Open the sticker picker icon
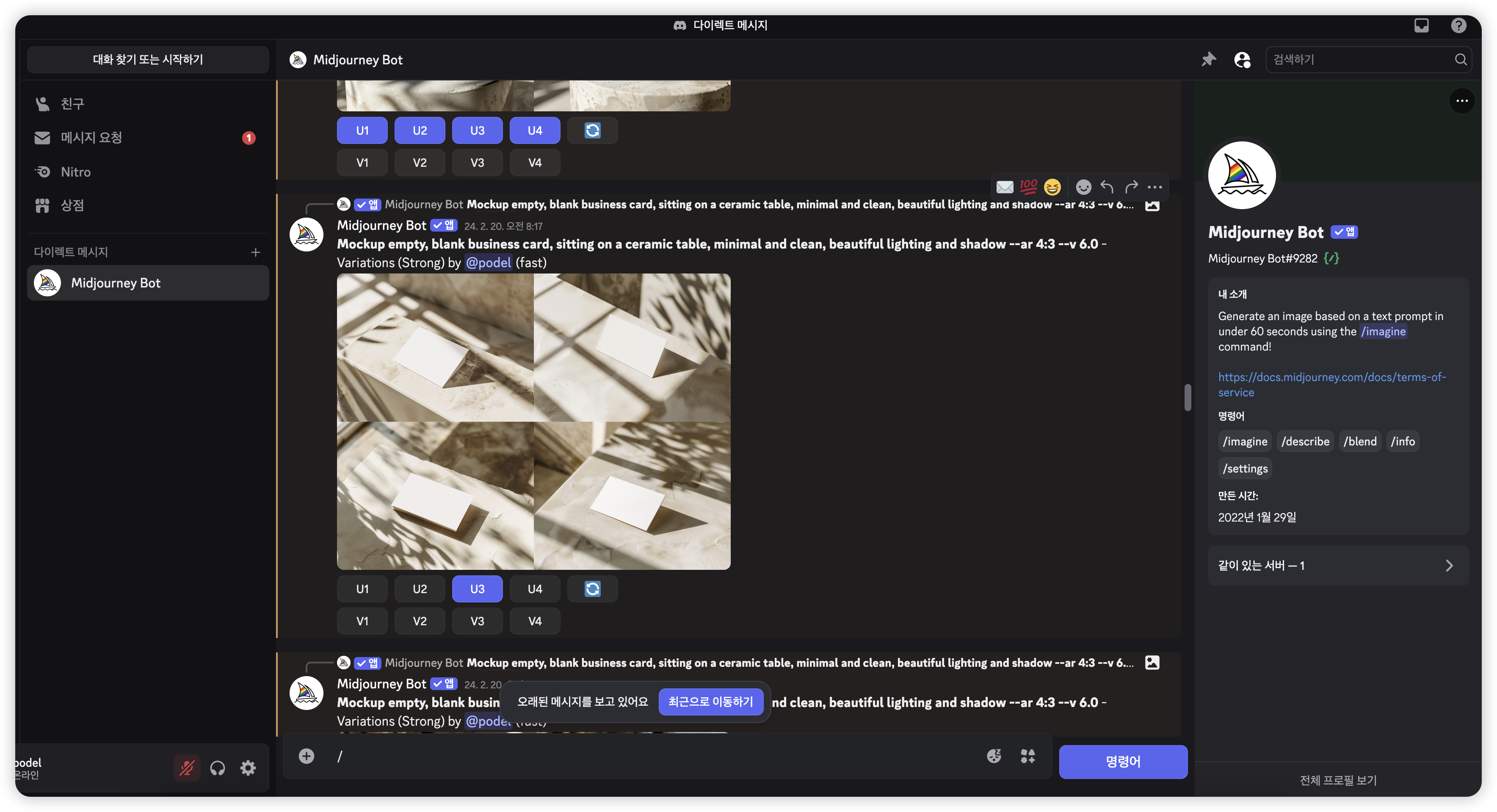The height and width of the screenshot is (812, 1497). [x=994, y=756]
